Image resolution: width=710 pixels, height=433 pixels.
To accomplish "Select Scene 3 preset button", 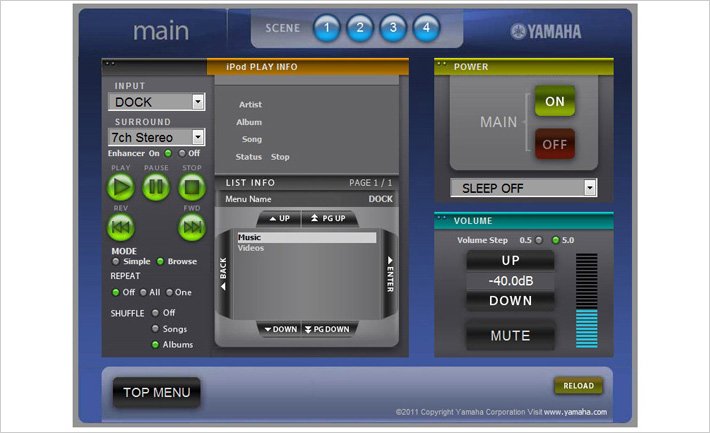I will (393, 28).
